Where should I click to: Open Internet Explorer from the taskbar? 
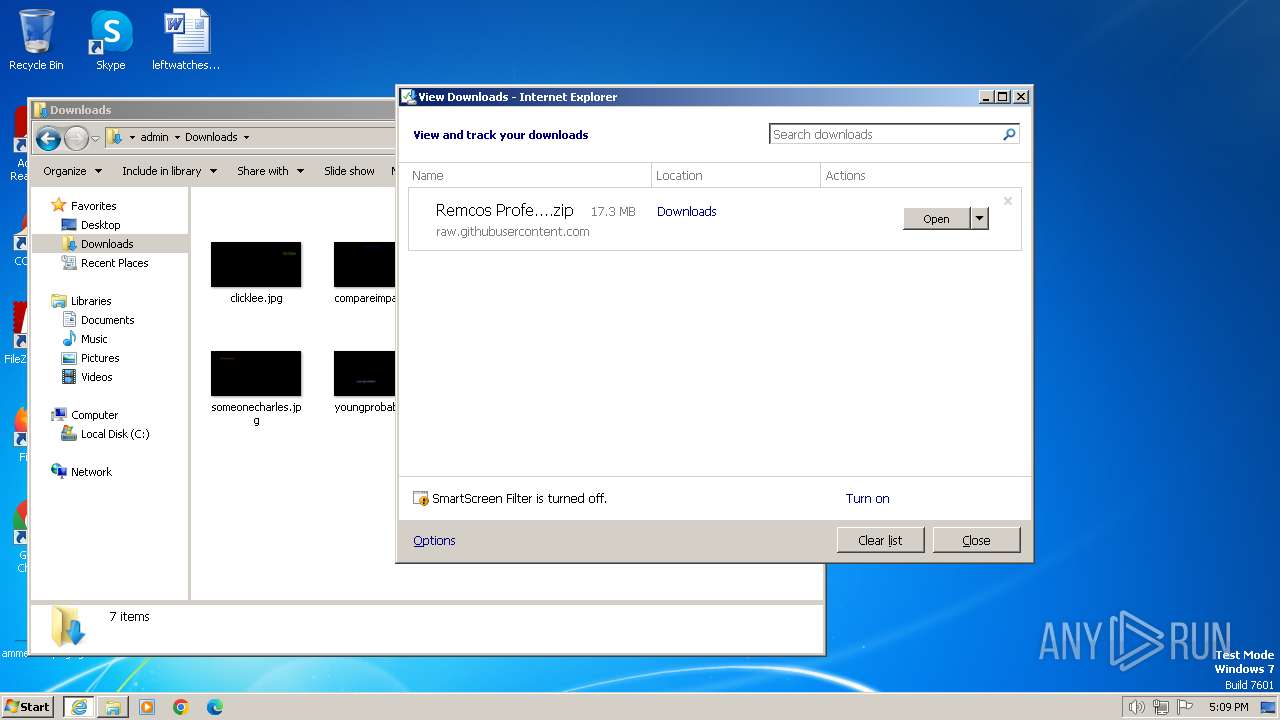(78, 707)
